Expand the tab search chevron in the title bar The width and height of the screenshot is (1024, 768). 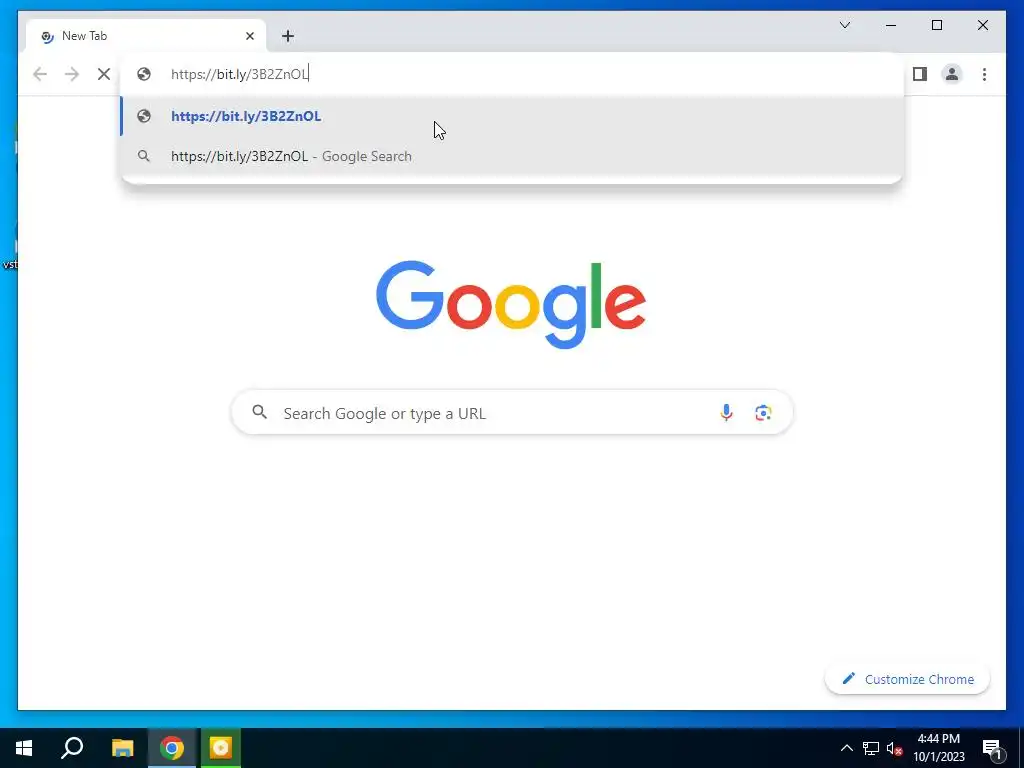click(x=844, y=25)
